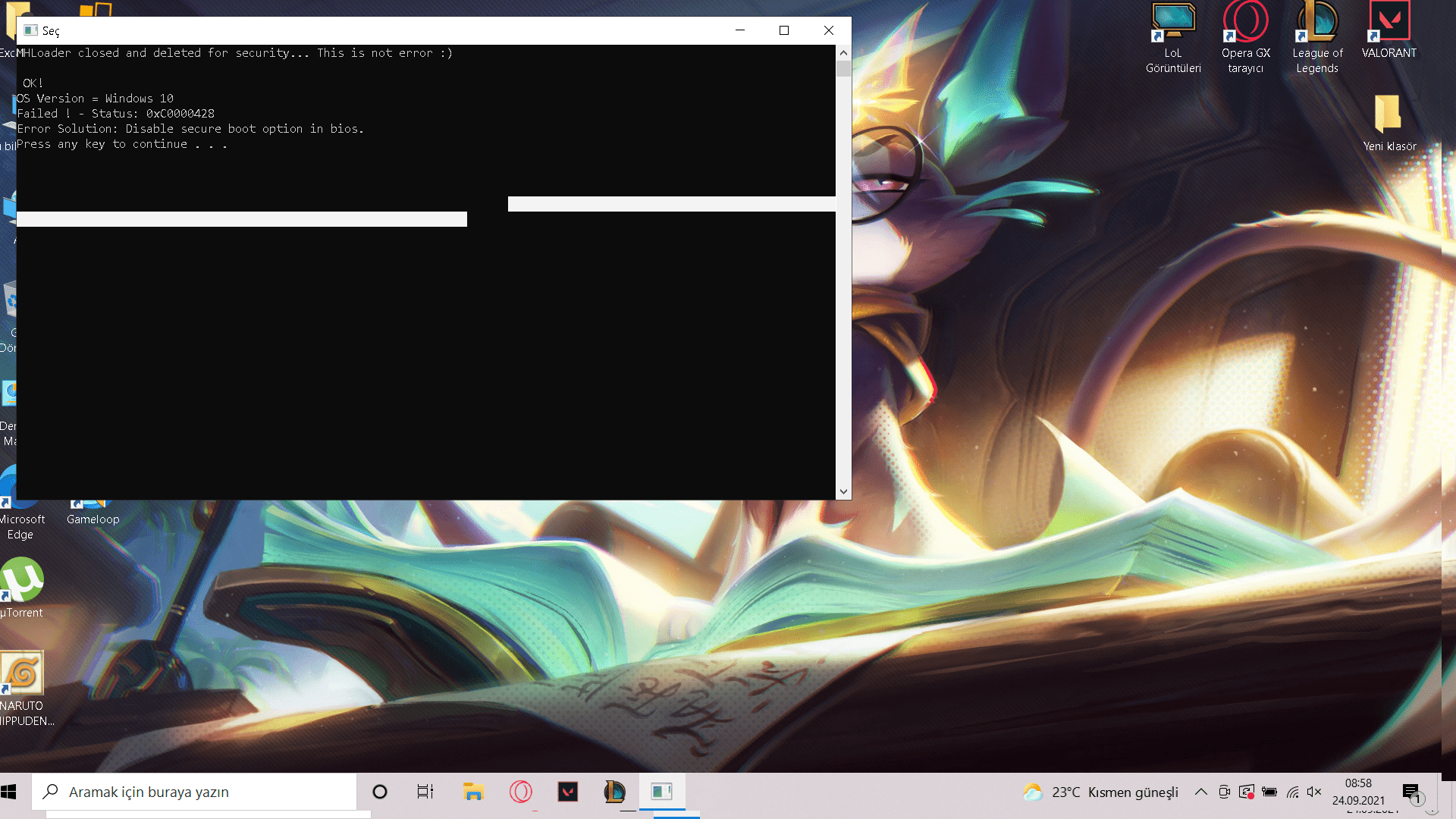Select the Gameloop desktop shortcut

tap(93, 513)
